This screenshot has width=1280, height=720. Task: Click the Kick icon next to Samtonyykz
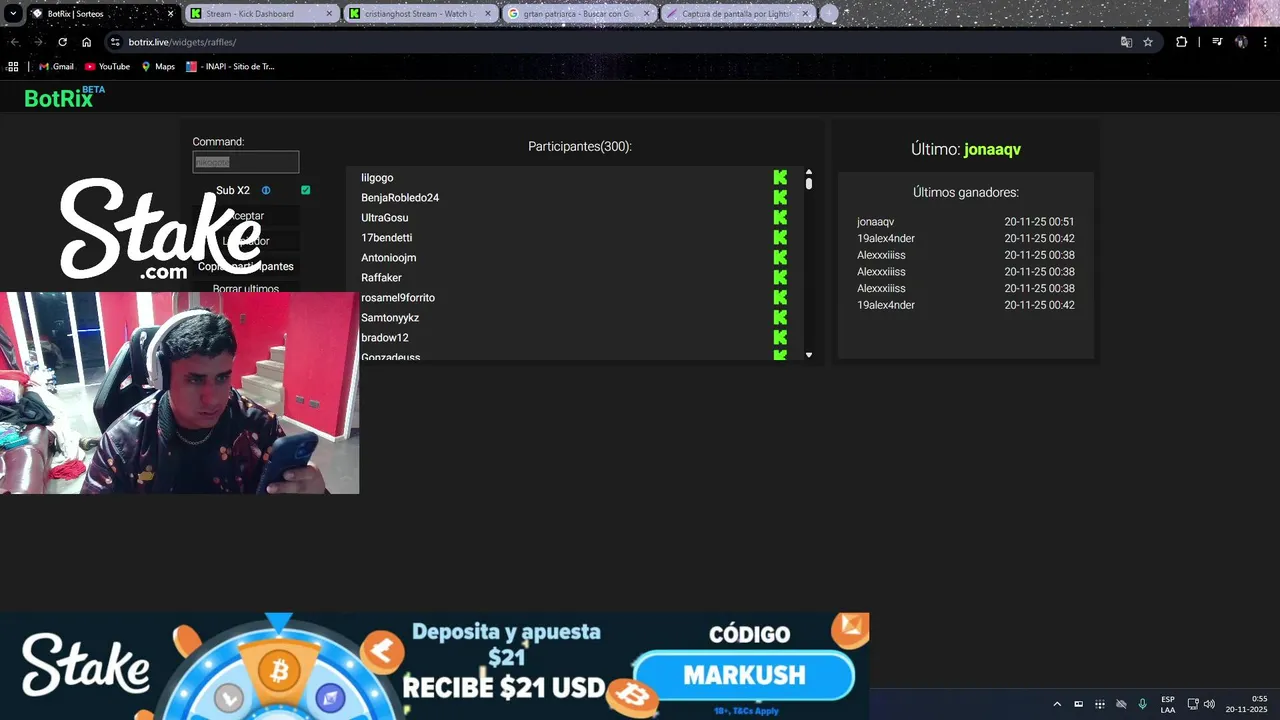point(780,317)
